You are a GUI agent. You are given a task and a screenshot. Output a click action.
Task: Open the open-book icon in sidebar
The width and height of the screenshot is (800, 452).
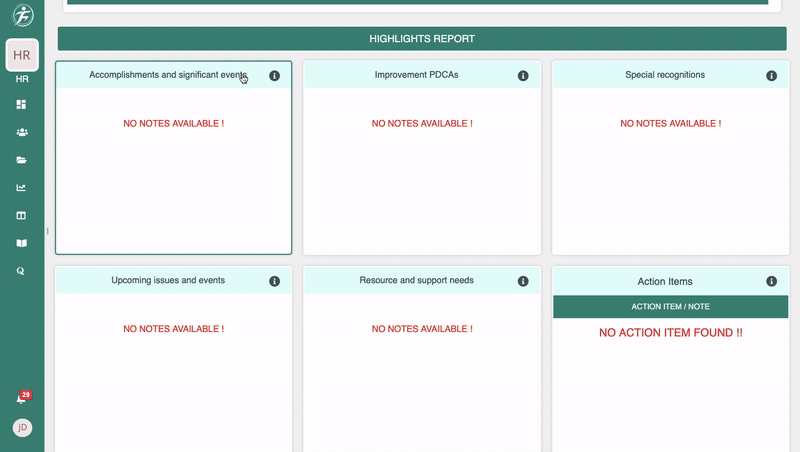click(21, 243)
